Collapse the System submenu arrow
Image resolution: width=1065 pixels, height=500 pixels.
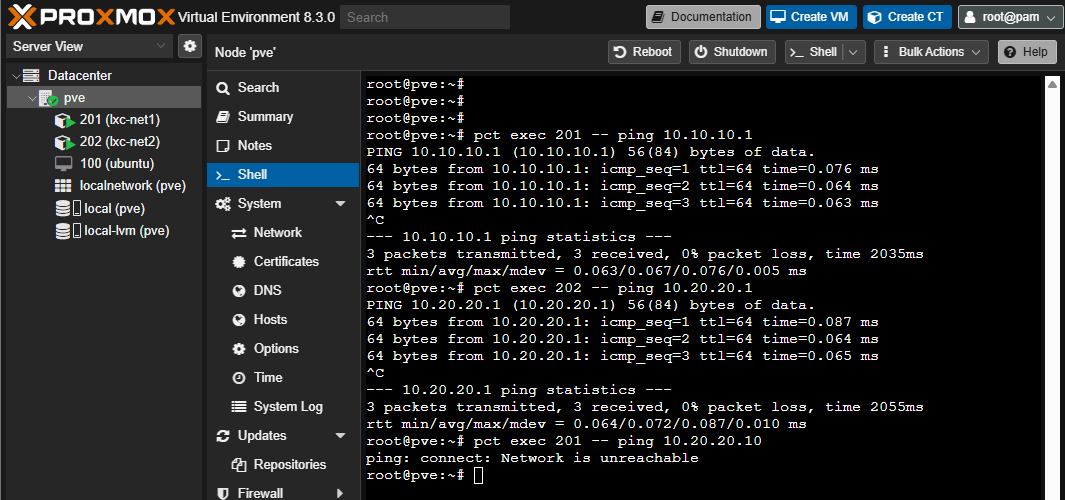pyautogui.click(x=340, y=204)
